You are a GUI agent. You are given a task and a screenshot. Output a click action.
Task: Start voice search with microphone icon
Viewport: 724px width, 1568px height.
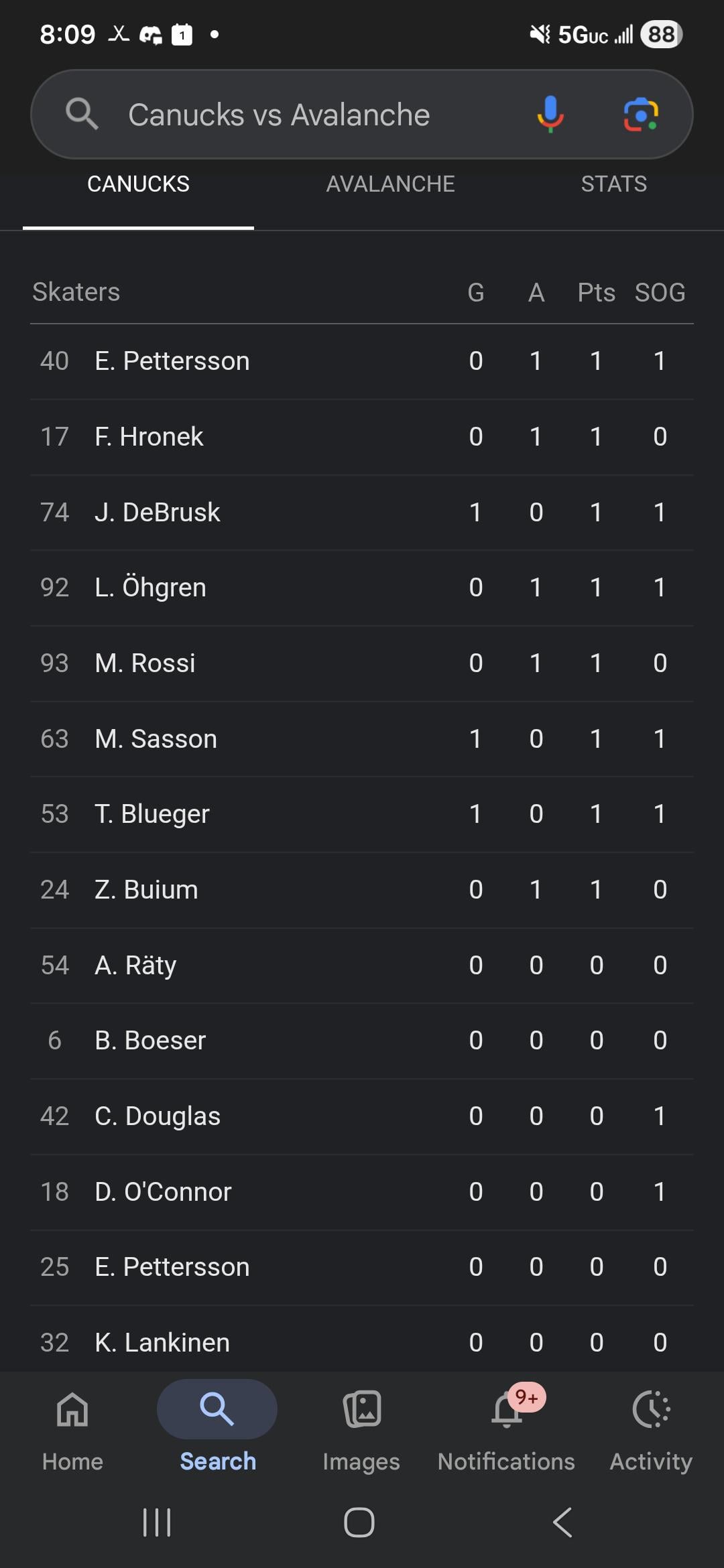click(x=550, y=114)
